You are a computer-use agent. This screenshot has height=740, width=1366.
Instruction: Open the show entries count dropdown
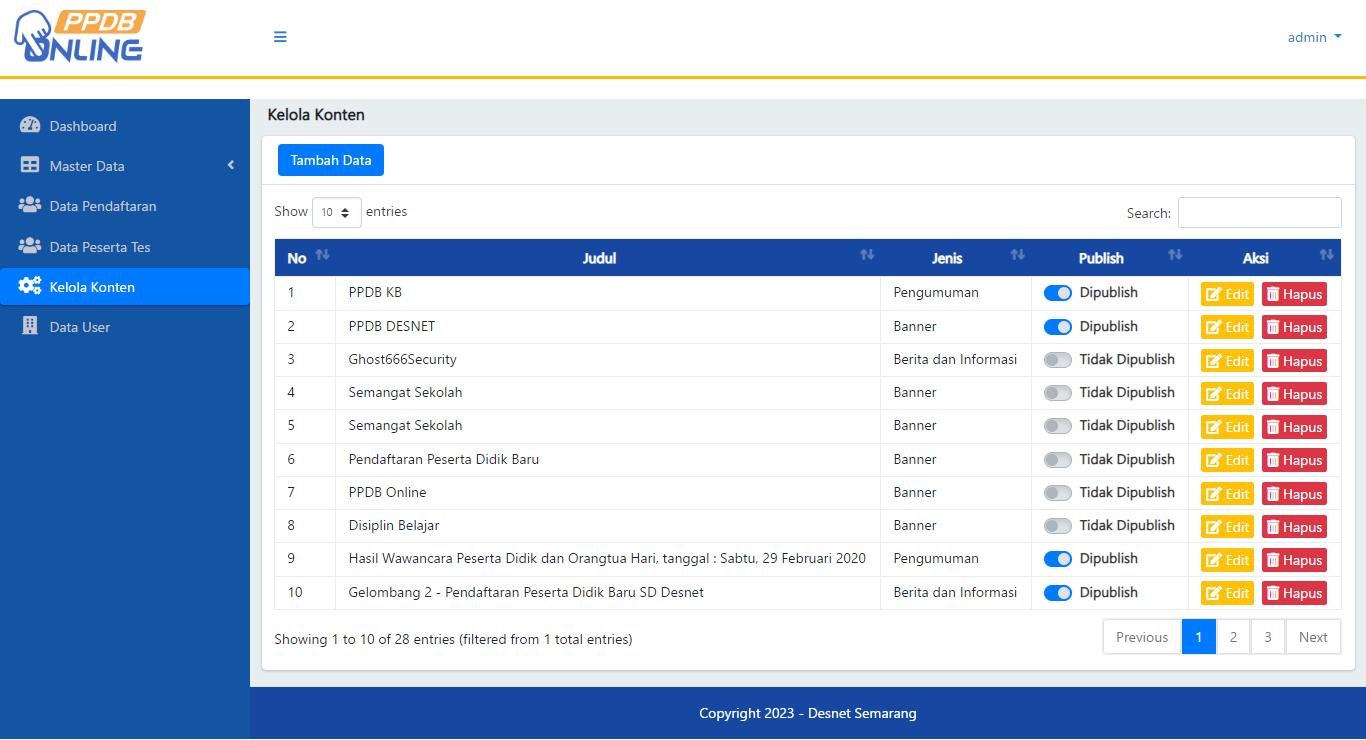point(336,212)
